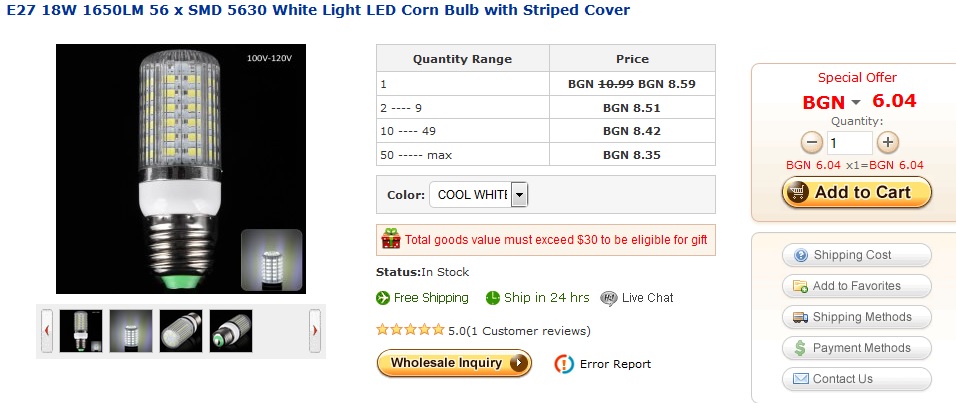The image size is (956, 403).
Task: Click the Wholesale Inquiry button
Action: pyautogui.click(x=454, y=363)
